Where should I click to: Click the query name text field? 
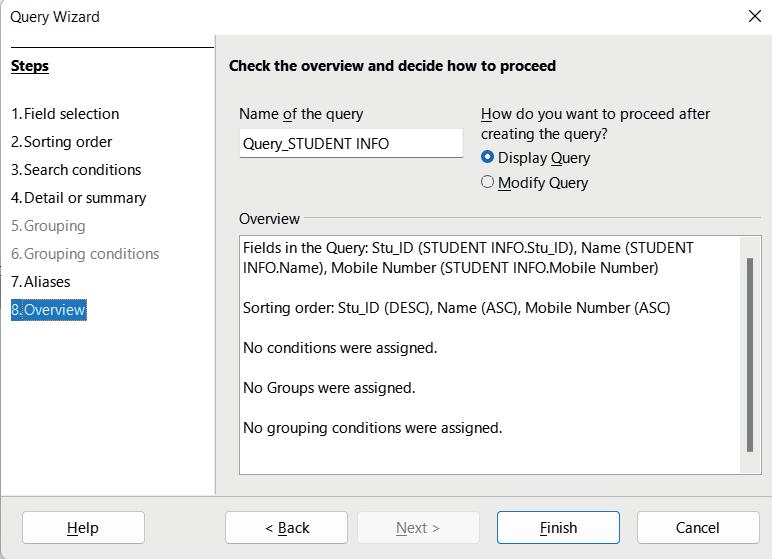pyautogui.click(x=351, y=143)
